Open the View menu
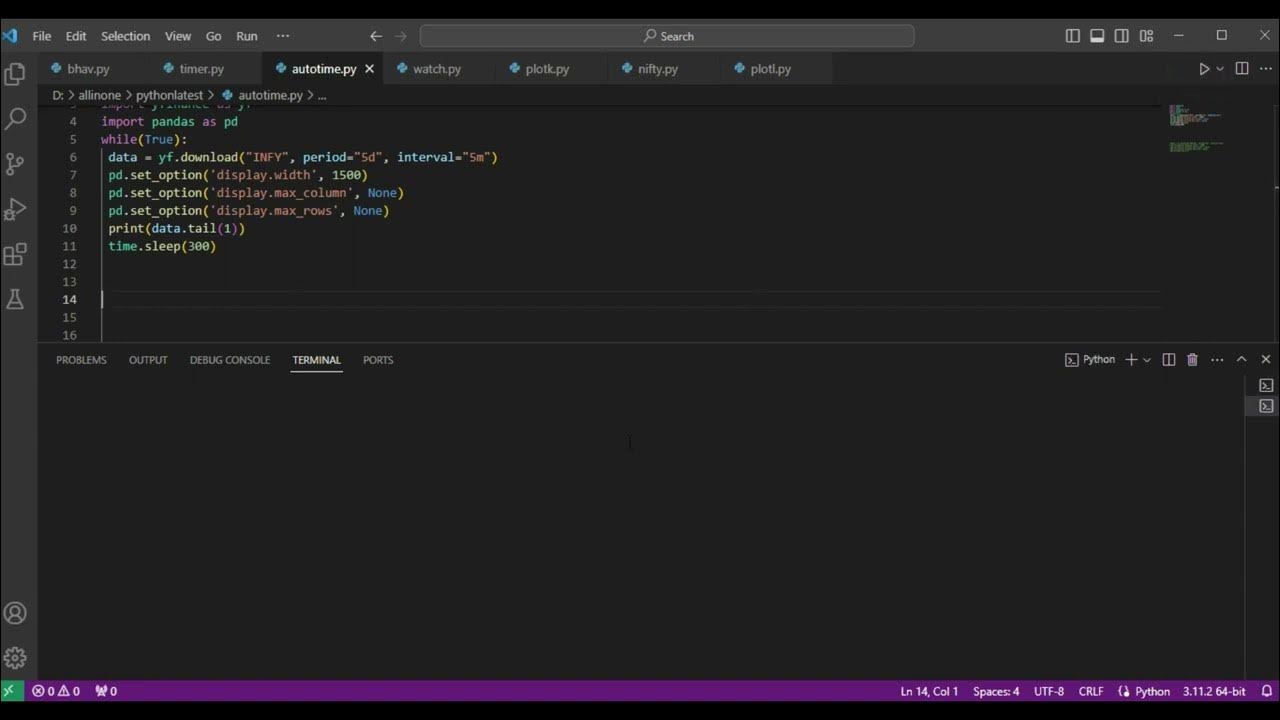 178,36
